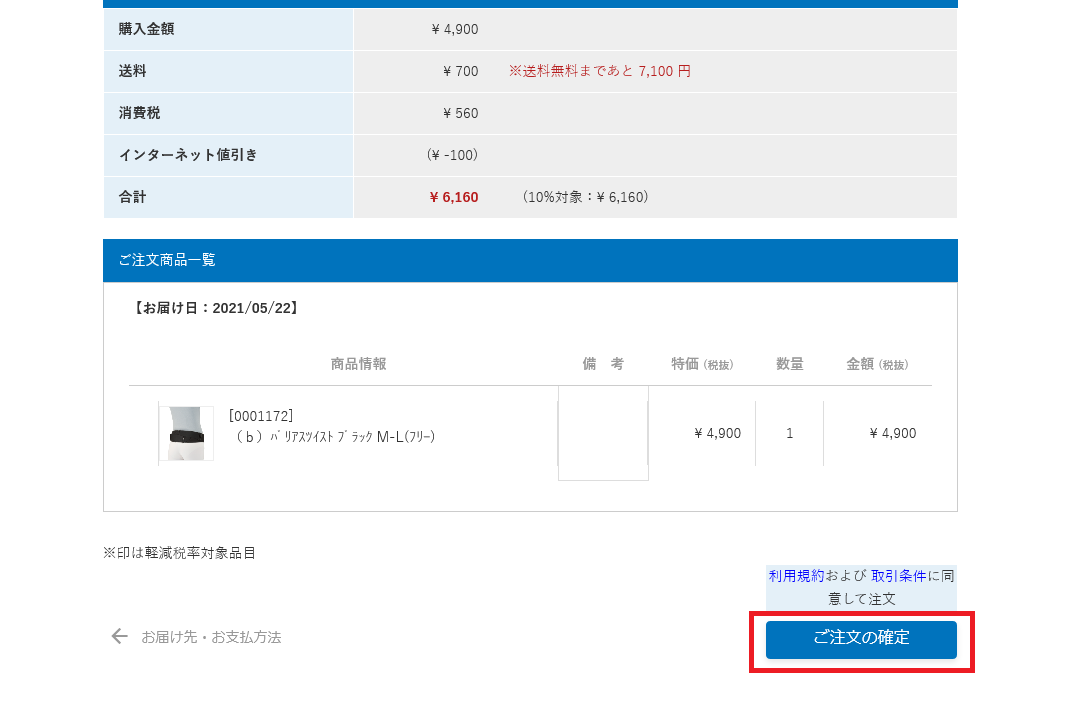Click the 備 考 column header
1079x716 pixels.
(603, 364)
